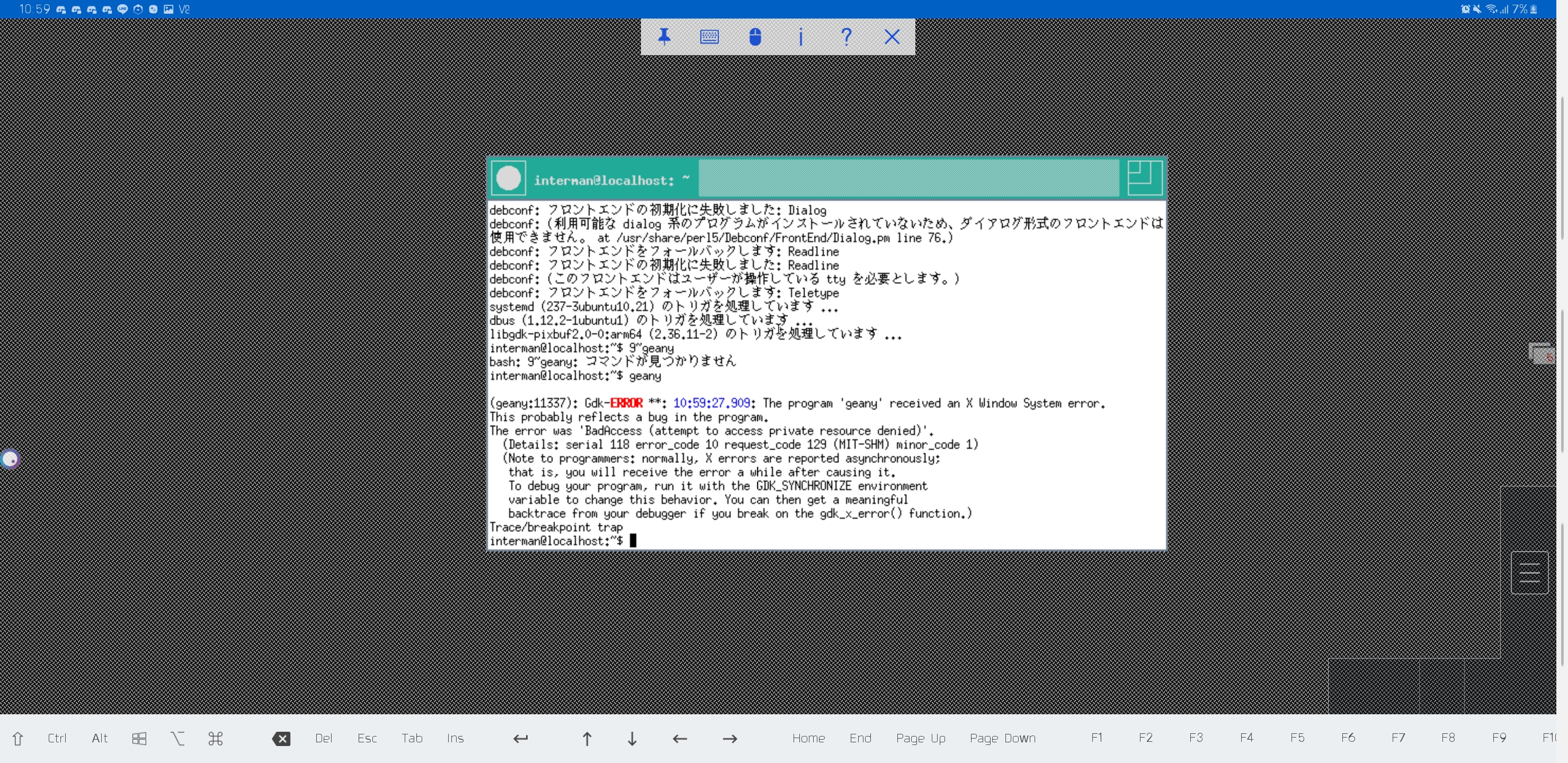
Task: Tap the Enter return arrow key
Action: pyautogui.click(x=520, y=739)
